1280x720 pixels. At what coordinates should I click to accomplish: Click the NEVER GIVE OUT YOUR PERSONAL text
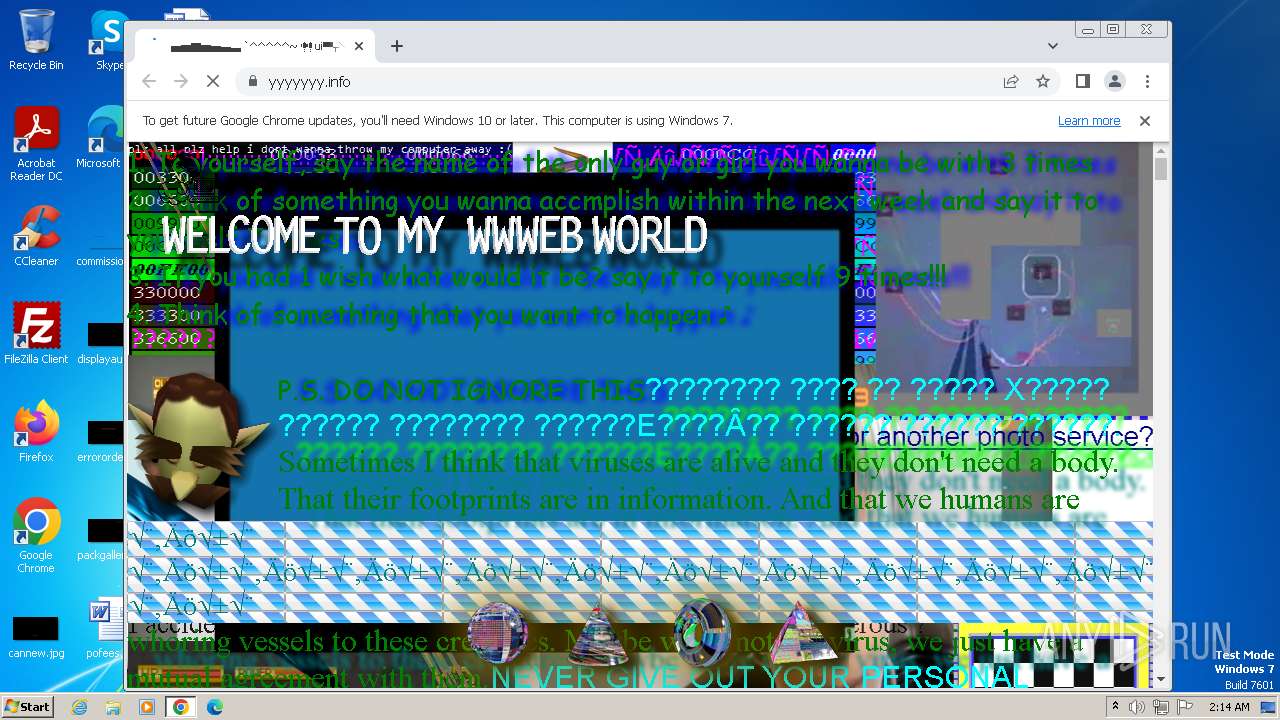coord(759,677)
